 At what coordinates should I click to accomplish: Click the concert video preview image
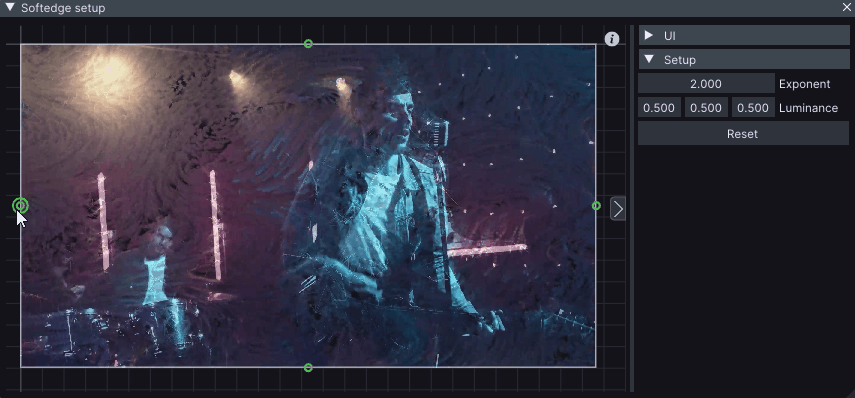coord(308,206)
